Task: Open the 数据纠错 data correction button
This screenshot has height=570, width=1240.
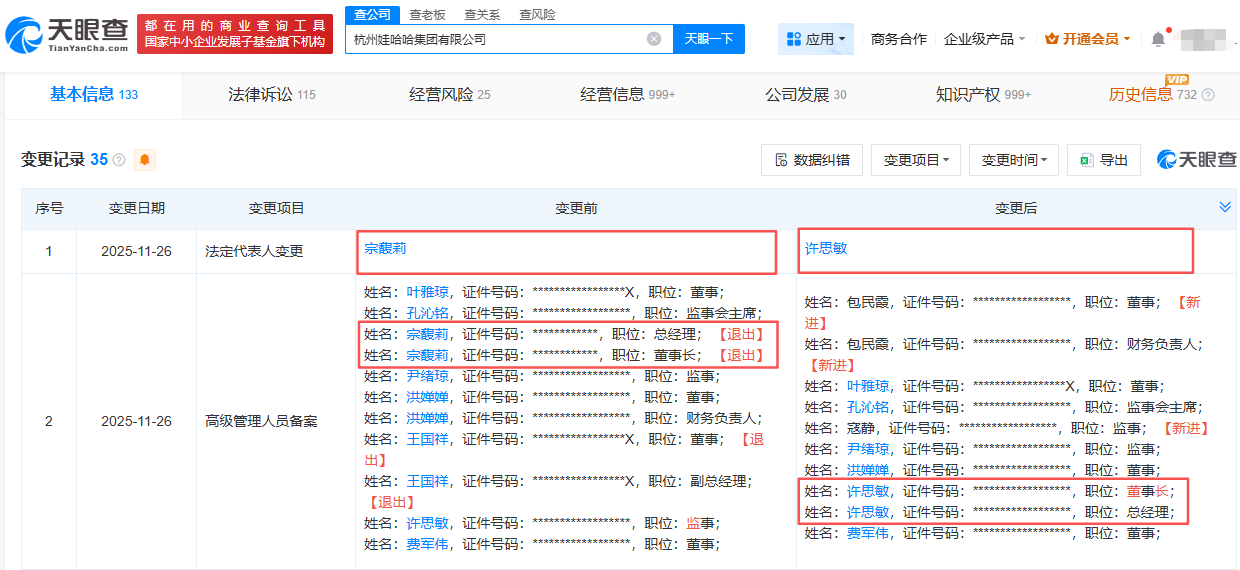Action: point(812,160)
